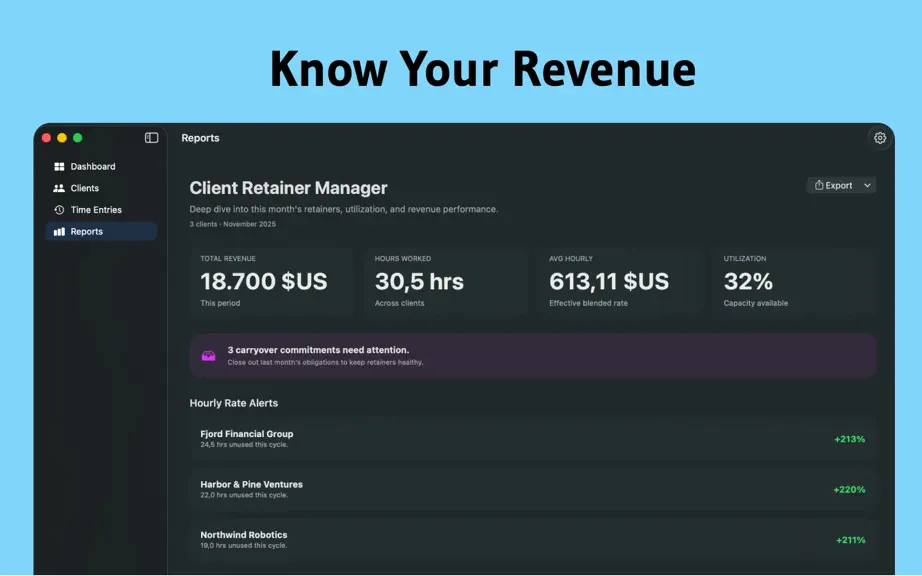922x576 pixels.
Task: Click "3 clients · November 2025" text
Action: [x=232, y=224]
